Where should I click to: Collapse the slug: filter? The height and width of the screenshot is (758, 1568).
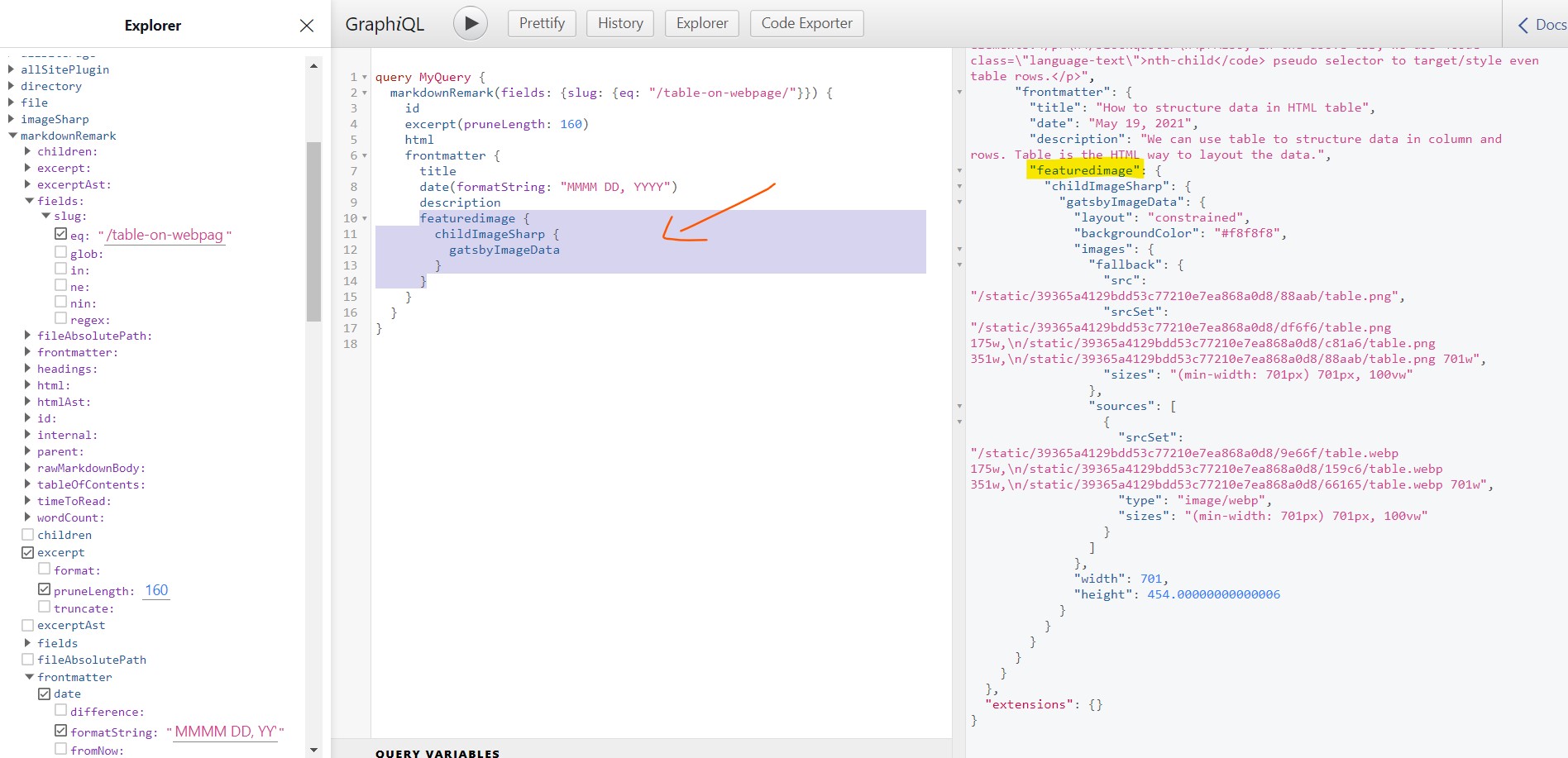point(45,216)
